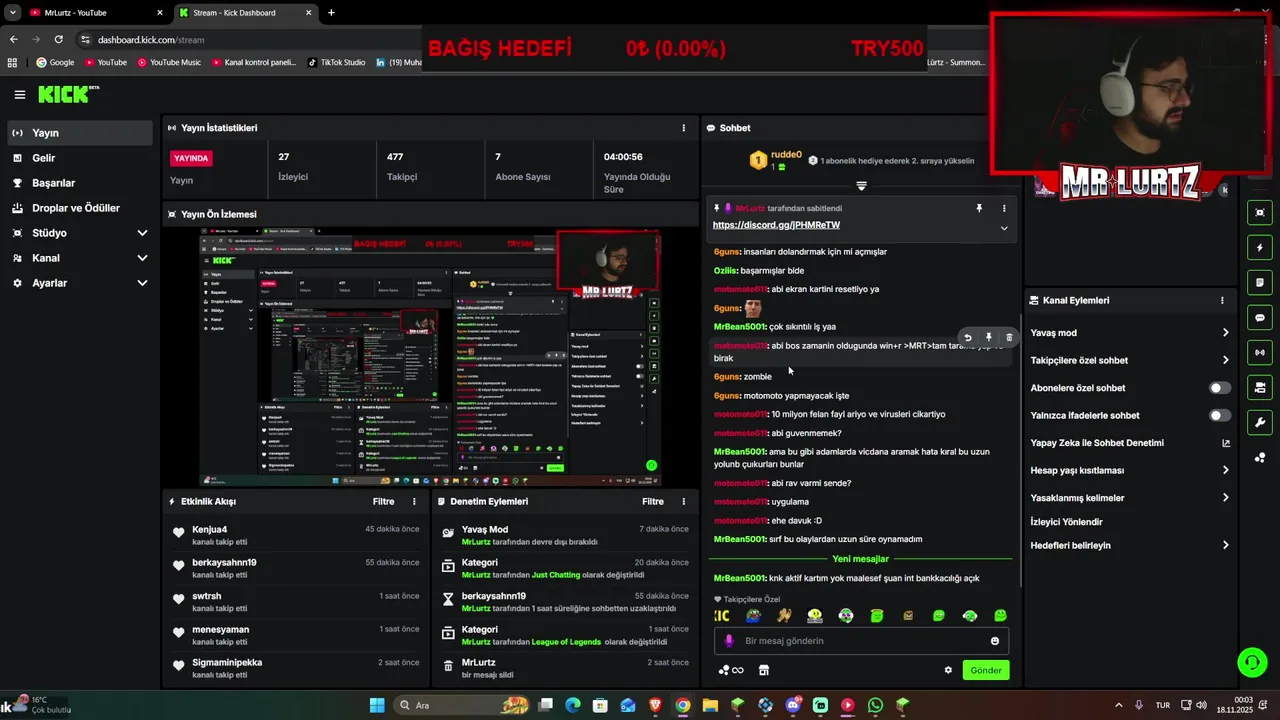Image resolution: width=1280 pixels, height=720 pixels.
Task: Open Discord from the taskbar
Action: (793, 705)
